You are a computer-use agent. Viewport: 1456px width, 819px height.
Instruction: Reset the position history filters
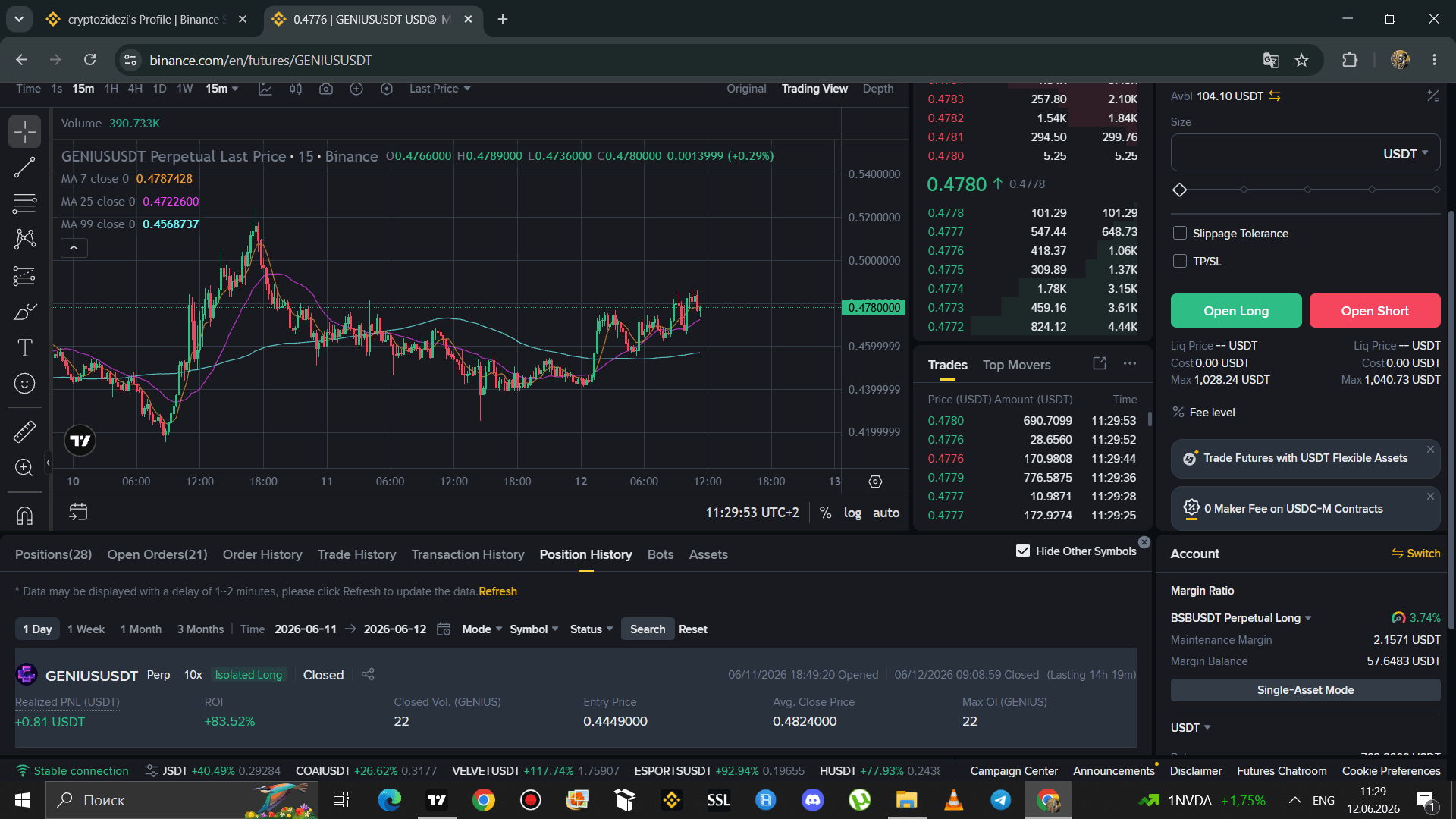click(x=693, y=629)
